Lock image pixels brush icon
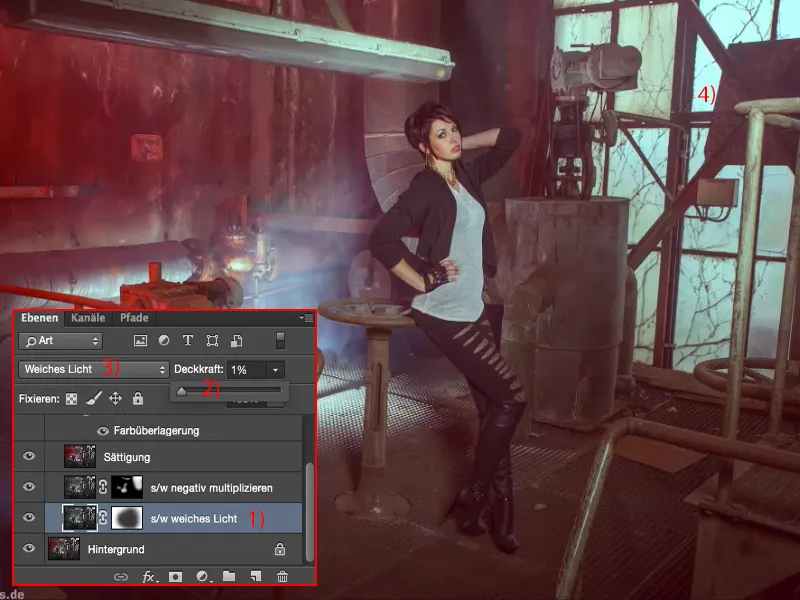This screenshot has height=600, width=800. point(93,398)
